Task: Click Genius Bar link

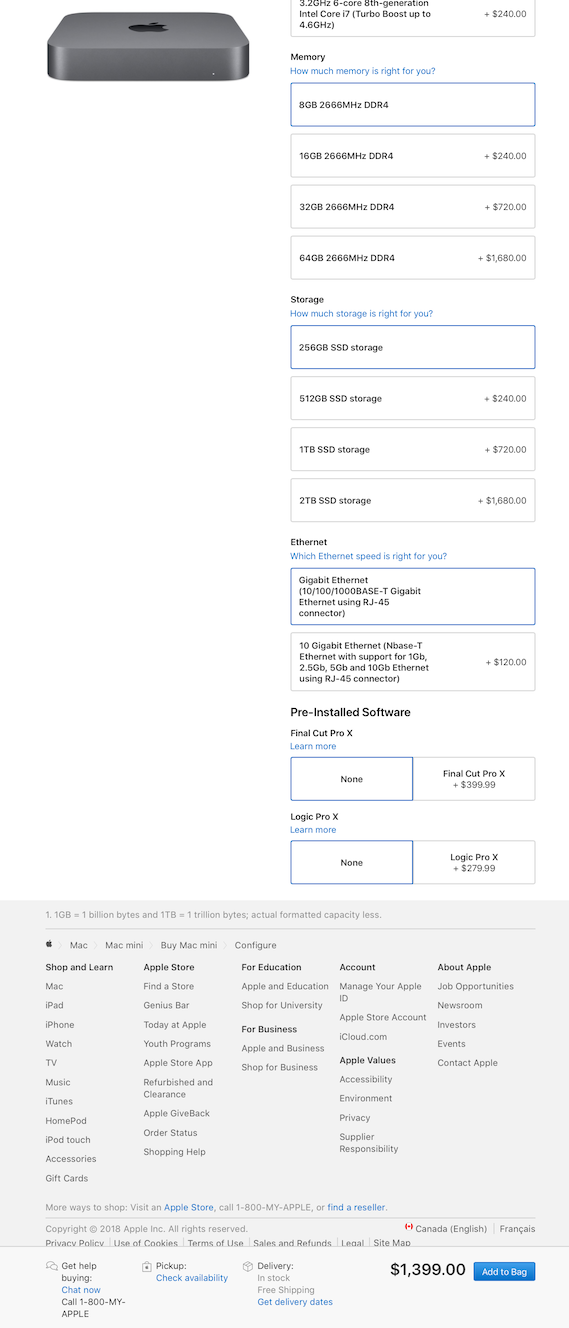Action: (166, 1005)
